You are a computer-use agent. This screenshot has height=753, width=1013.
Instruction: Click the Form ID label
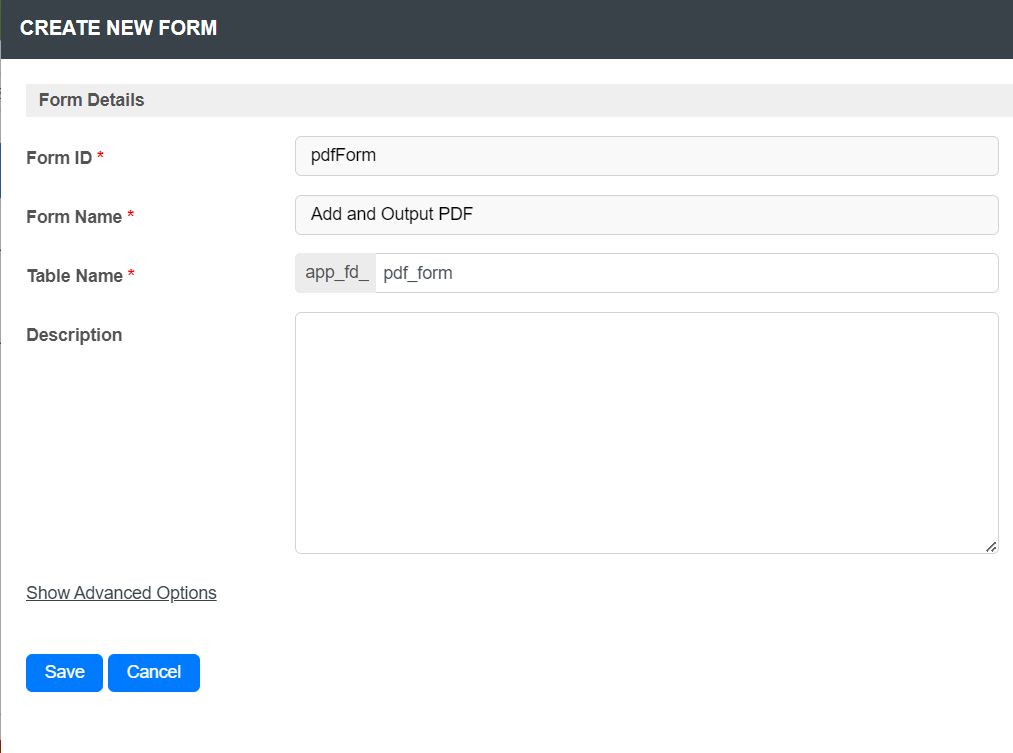tap(59, 158)
